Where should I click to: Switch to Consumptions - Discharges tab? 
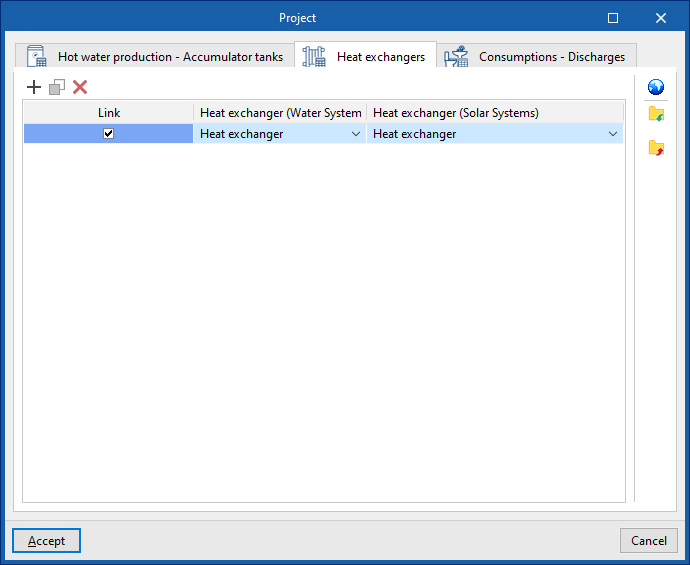536,57
